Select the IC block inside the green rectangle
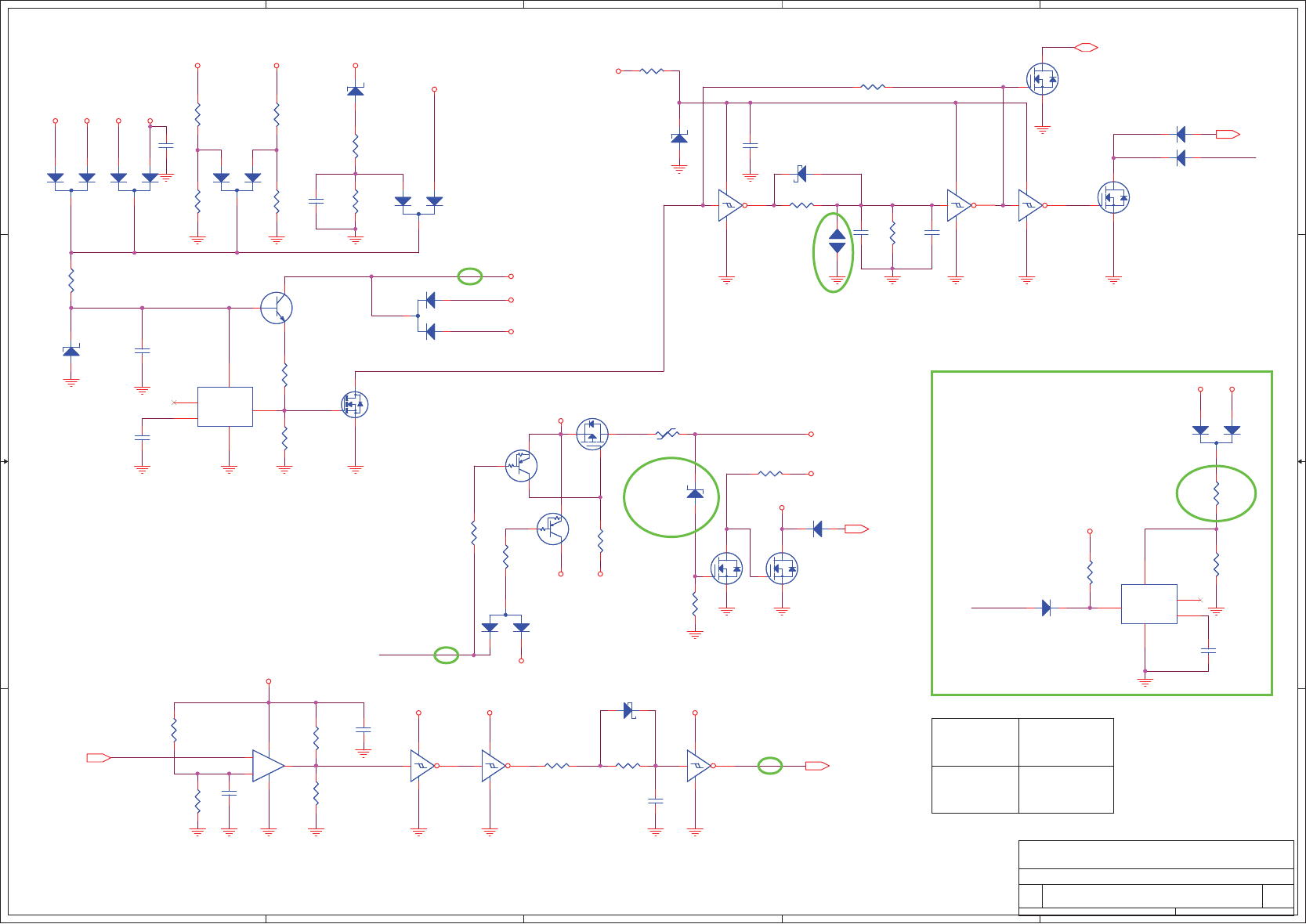Screen dimensions: 1306x924 click(1149, 604)
